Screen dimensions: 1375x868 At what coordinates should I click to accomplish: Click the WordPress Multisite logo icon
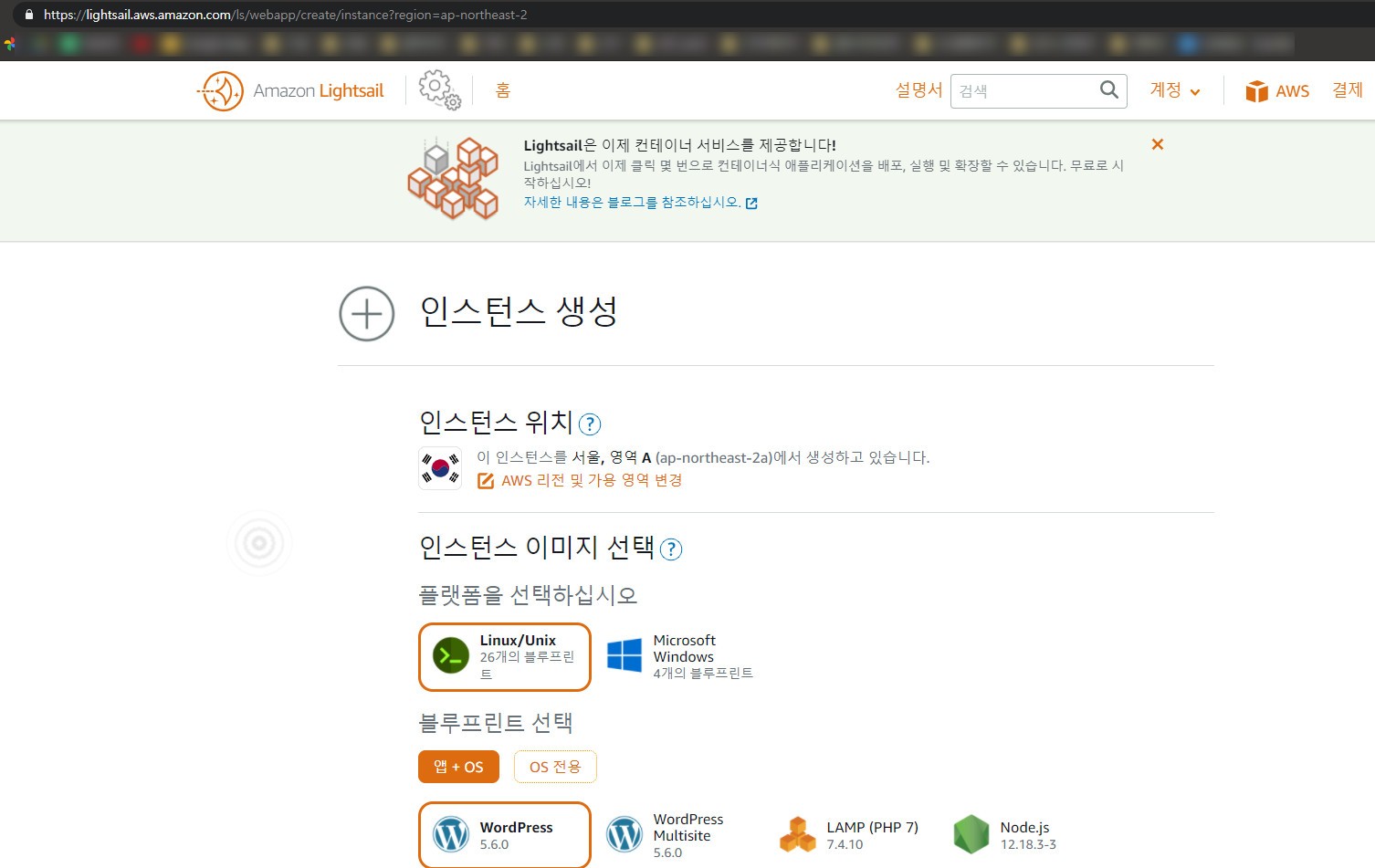click(625, 834)
